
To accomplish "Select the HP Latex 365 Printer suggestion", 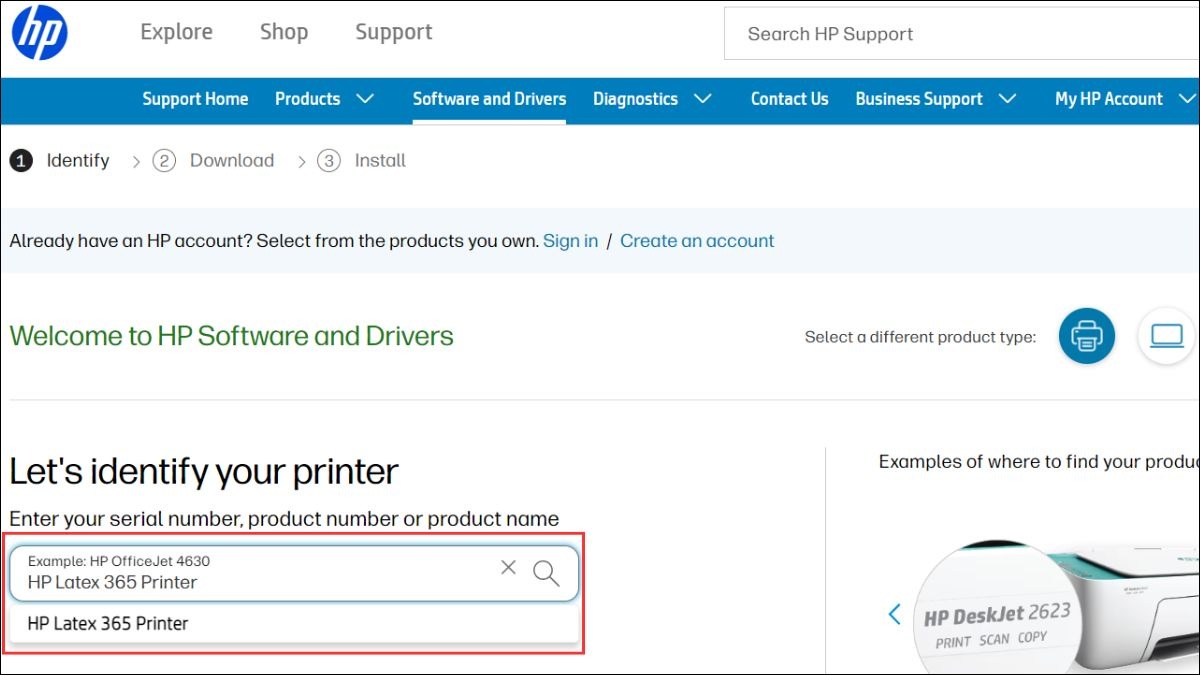I will [294, 623].
